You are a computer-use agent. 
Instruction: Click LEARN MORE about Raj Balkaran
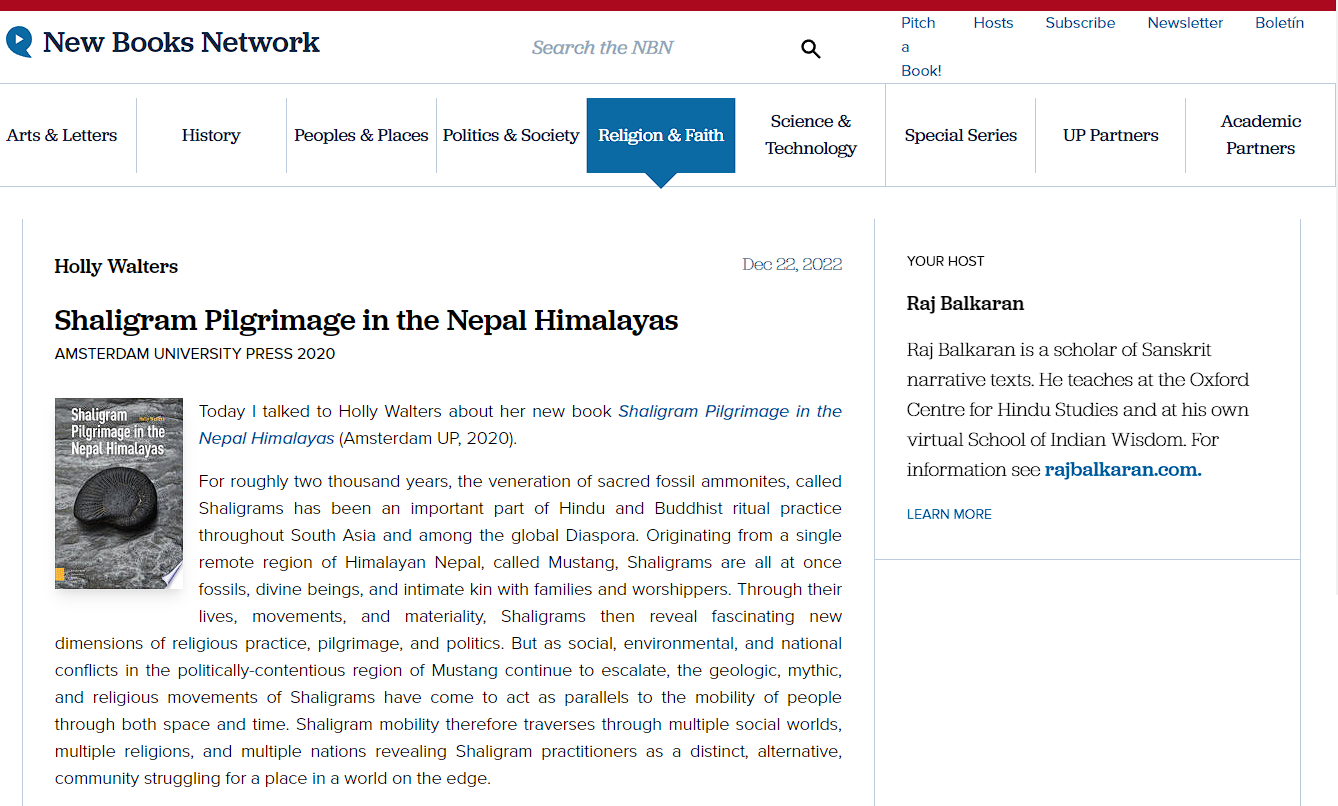click(x=948, y=513)
